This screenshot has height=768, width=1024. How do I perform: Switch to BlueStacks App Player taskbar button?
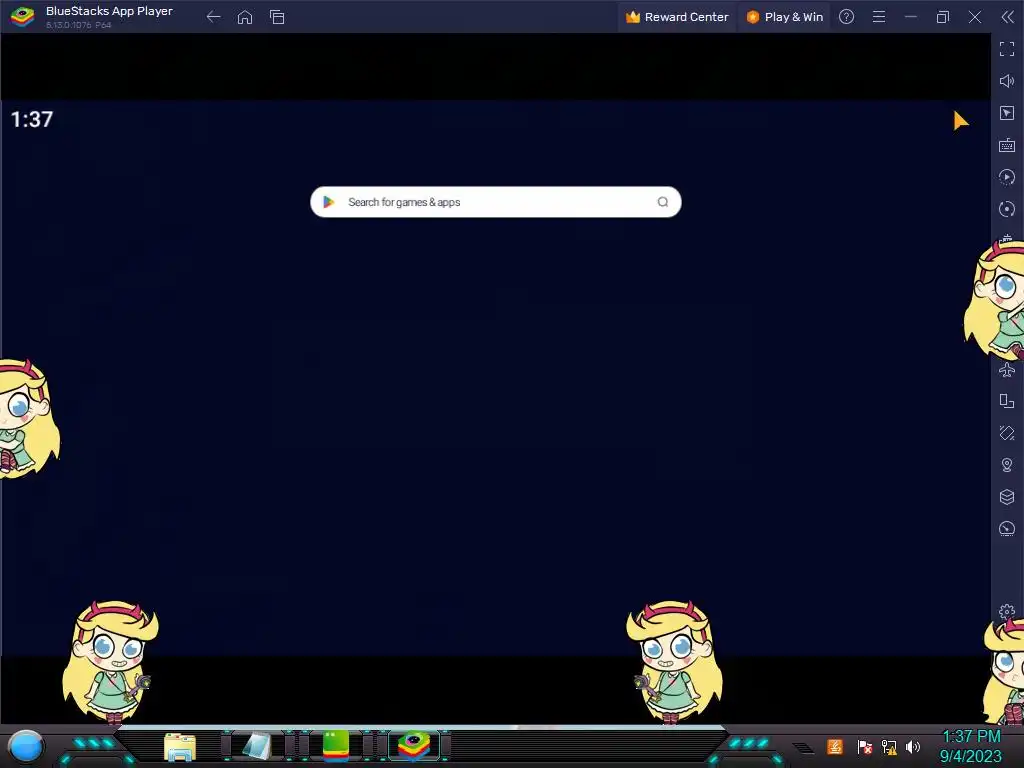pos(414,746)
